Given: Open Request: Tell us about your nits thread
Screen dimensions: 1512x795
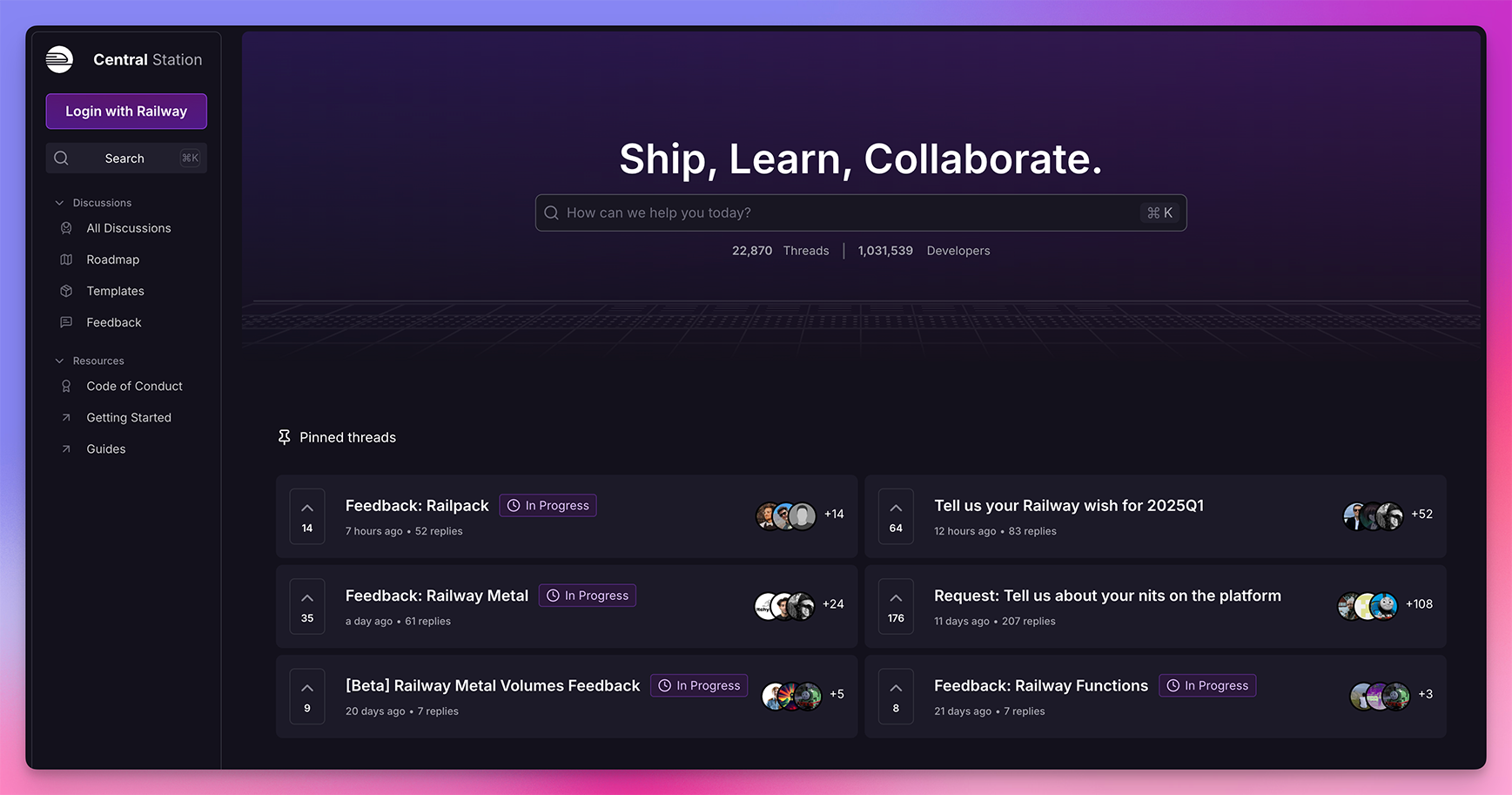Looking at the screenshot, I should tap(1107, 596).
